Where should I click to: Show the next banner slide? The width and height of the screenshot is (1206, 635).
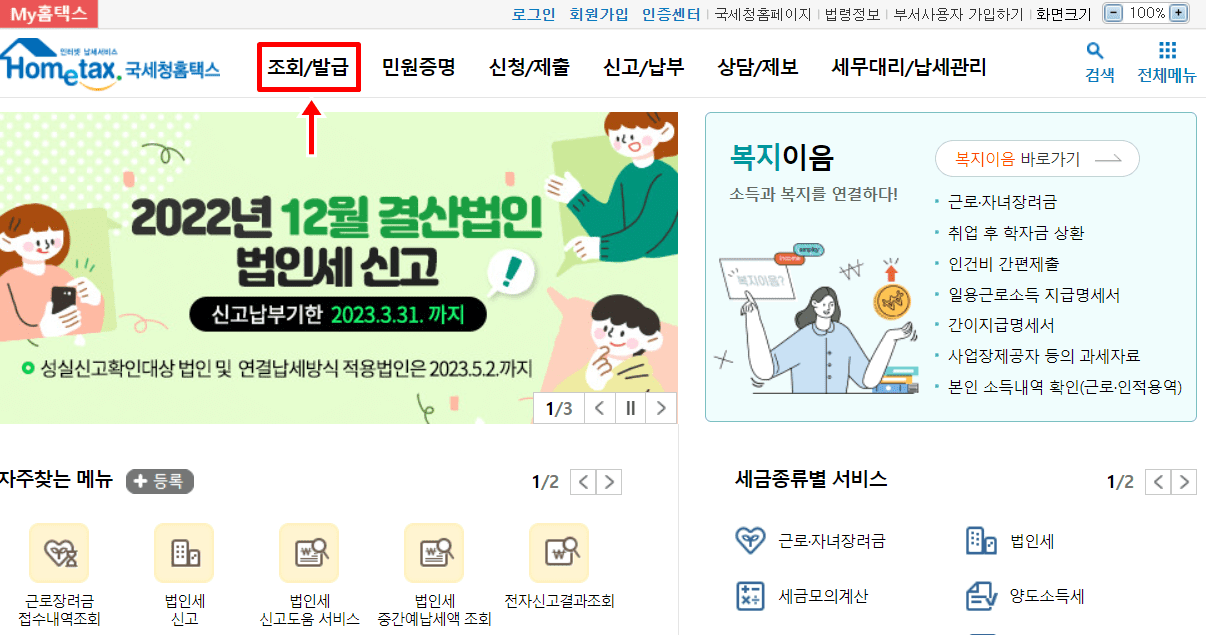(661, 408)
